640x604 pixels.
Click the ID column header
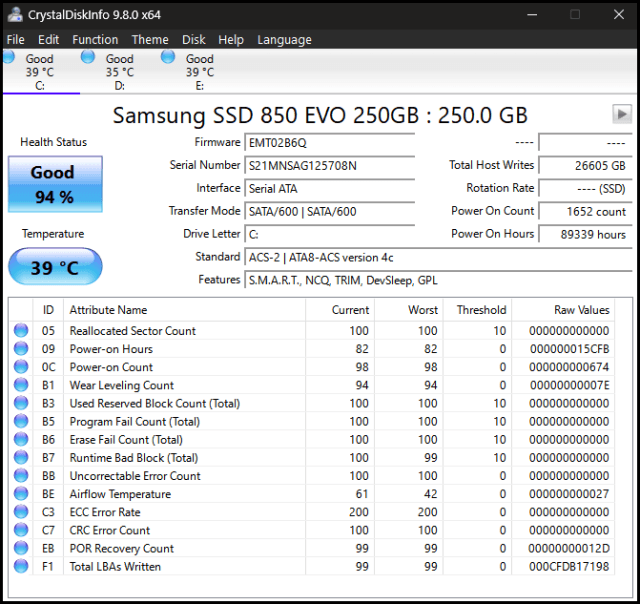click(48, 310)
